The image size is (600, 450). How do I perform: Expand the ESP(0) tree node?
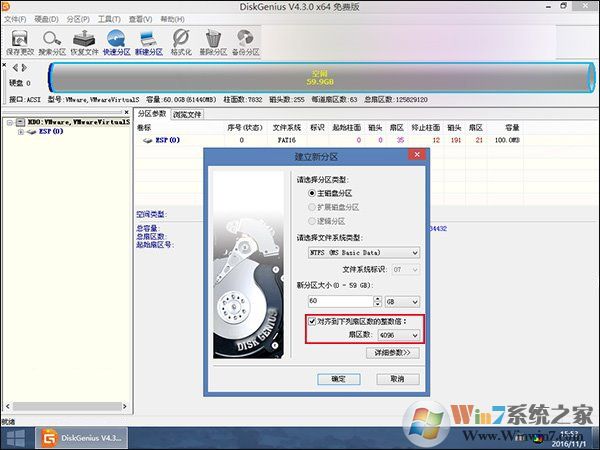pos(21,132)
